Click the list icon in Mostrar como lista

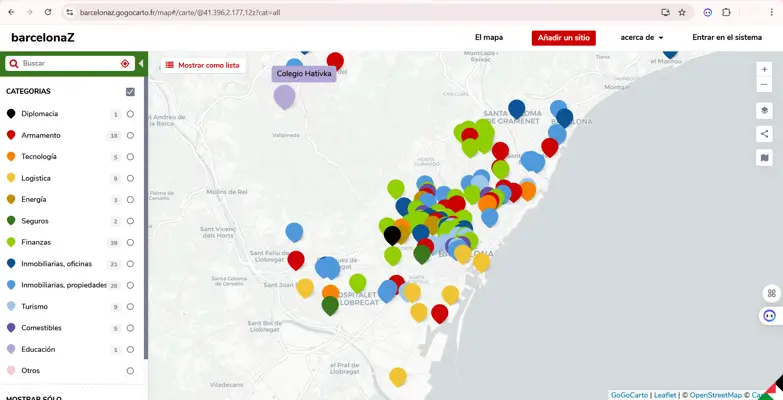tap(170, 65)
